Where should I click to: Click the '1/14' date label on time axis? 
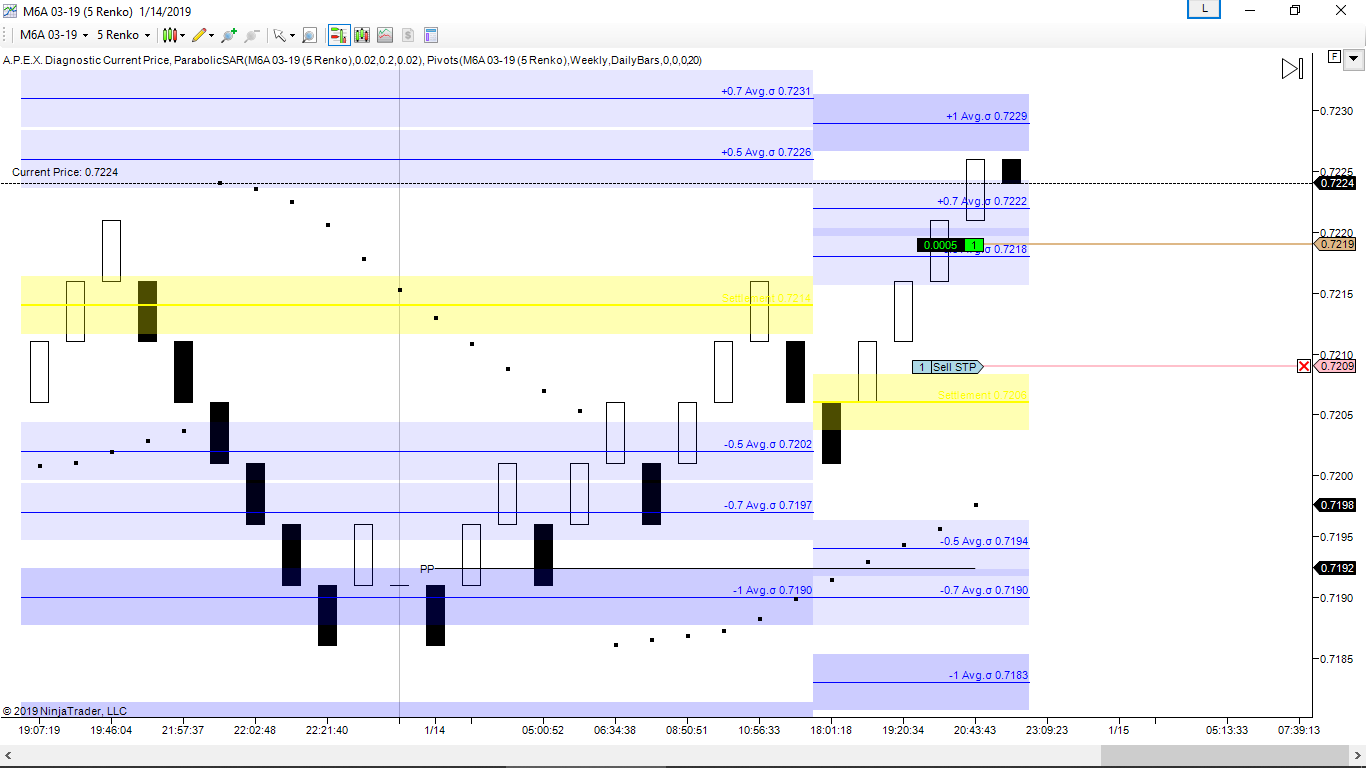(434, 730)
